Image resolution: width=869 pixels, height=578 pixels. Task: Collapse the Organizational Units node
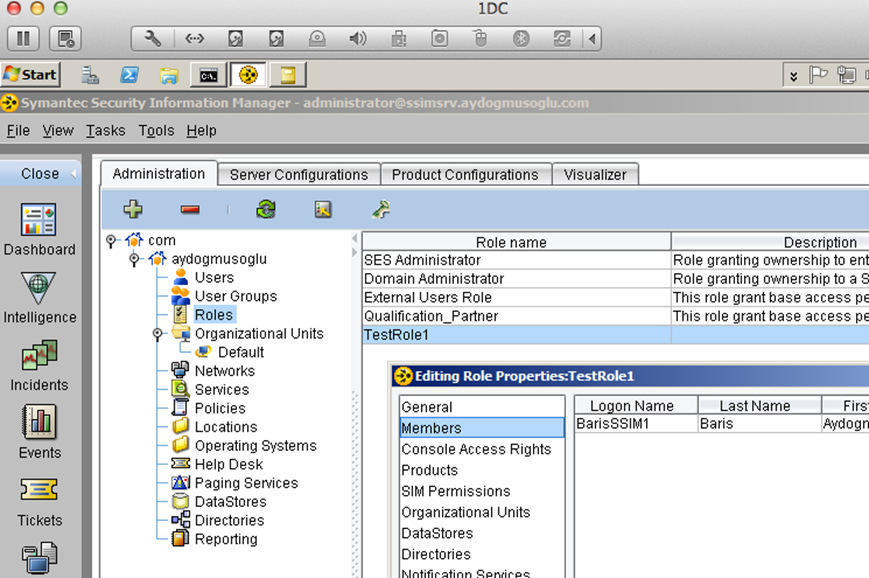pos(157,334)
